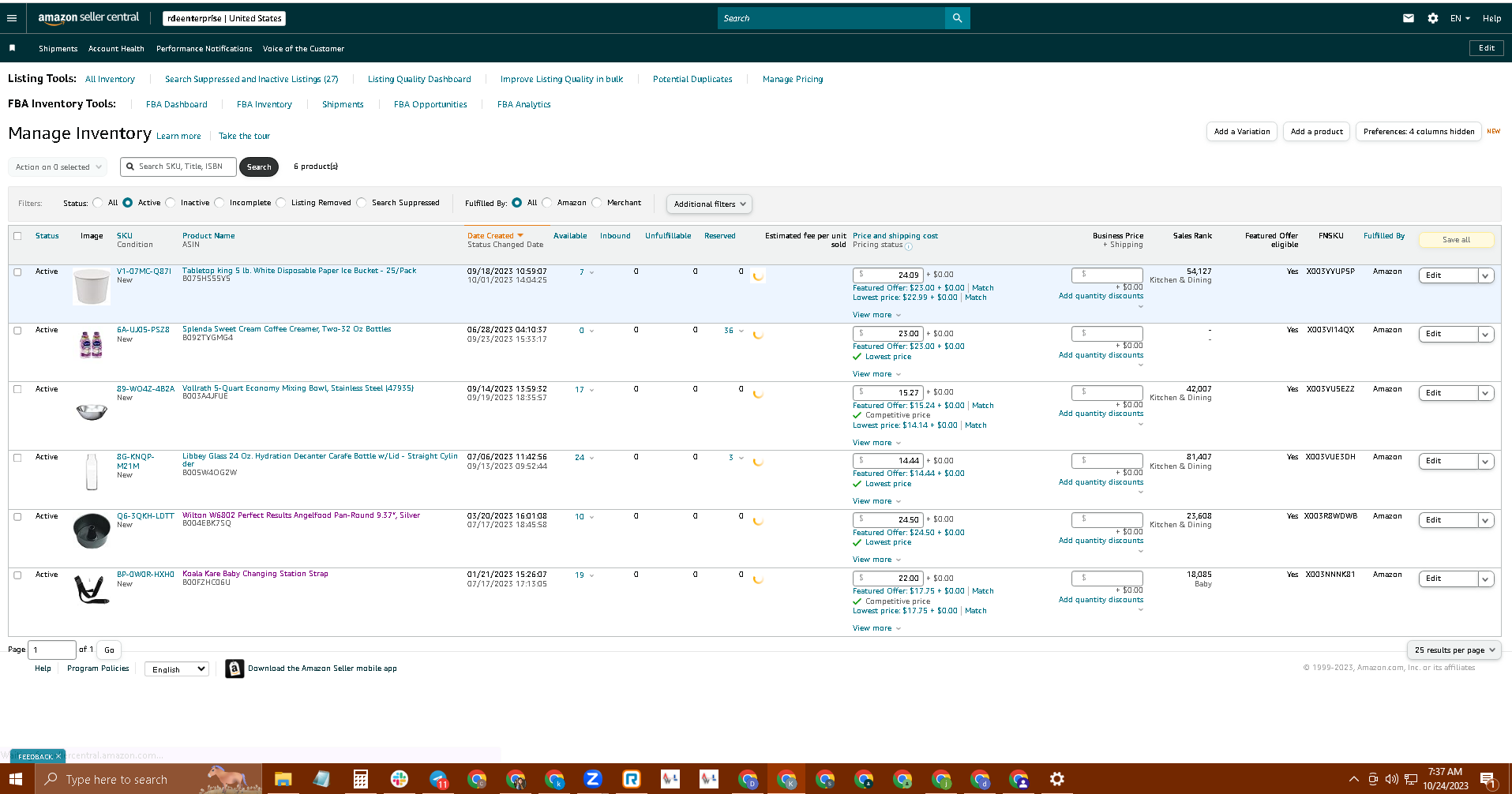Click the volume icon in the system tray
1512x794 pixels.
pos(1391,779)
